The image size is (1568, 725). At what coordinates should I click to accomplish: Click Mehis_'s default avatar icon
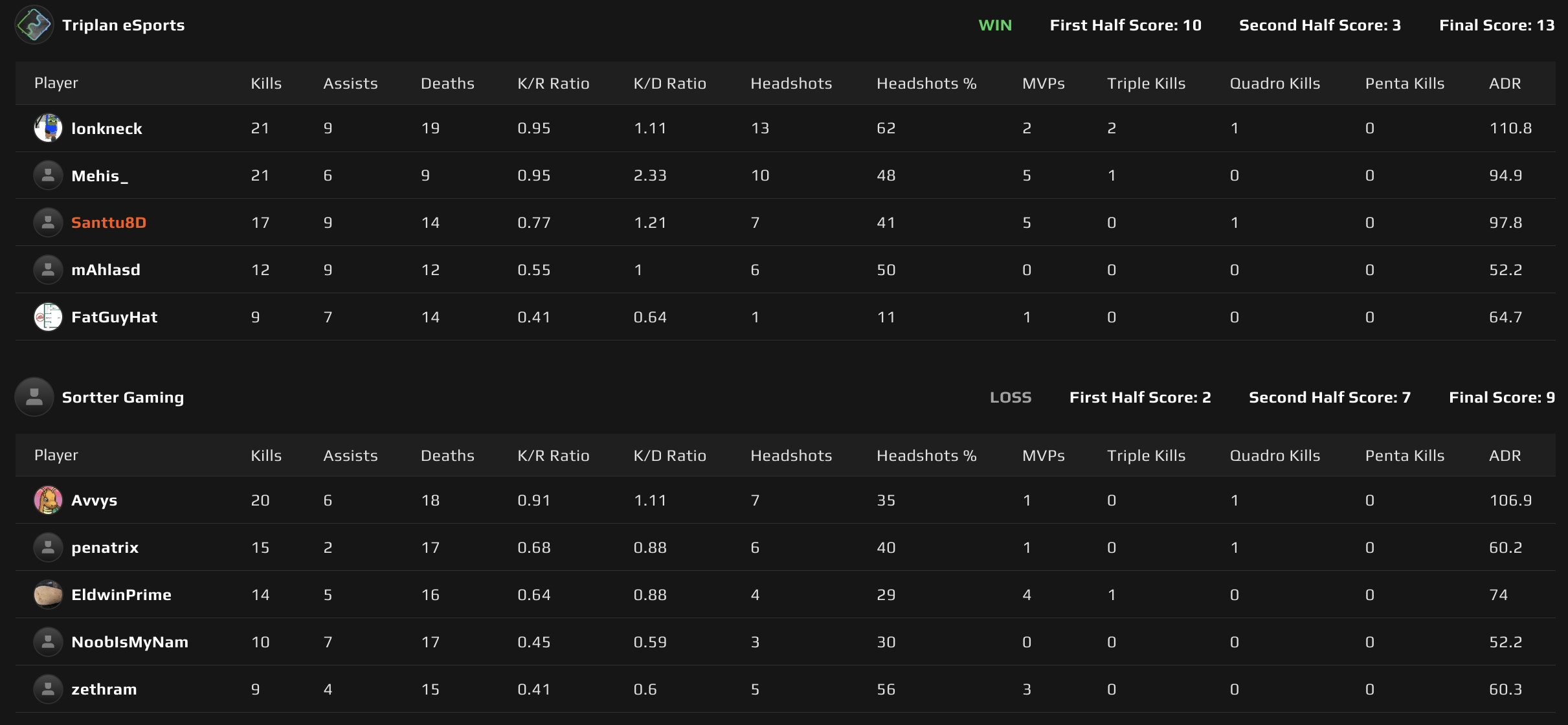pos(48,175)
